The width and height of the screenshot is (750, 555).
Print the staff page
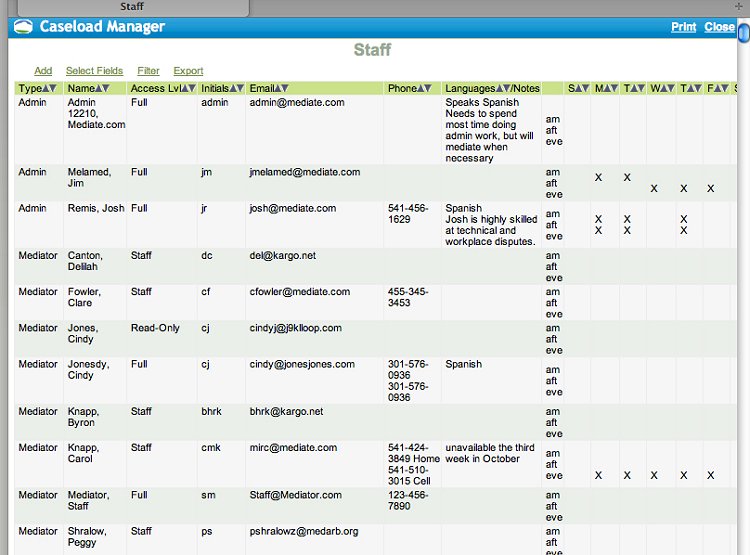[684, 27]
